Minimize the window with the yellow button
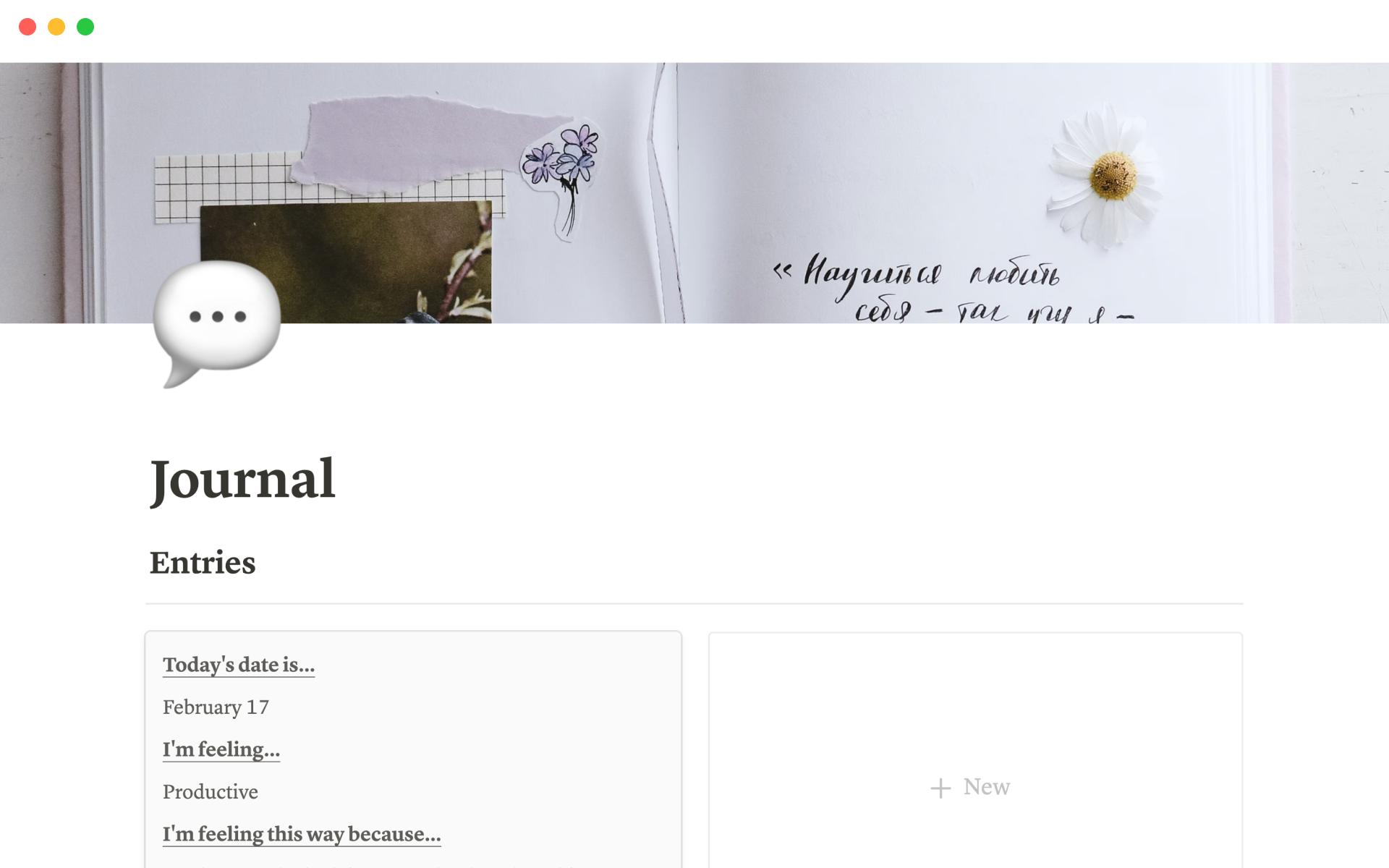This screenshot has height=868, width=1389. [56, 27]
